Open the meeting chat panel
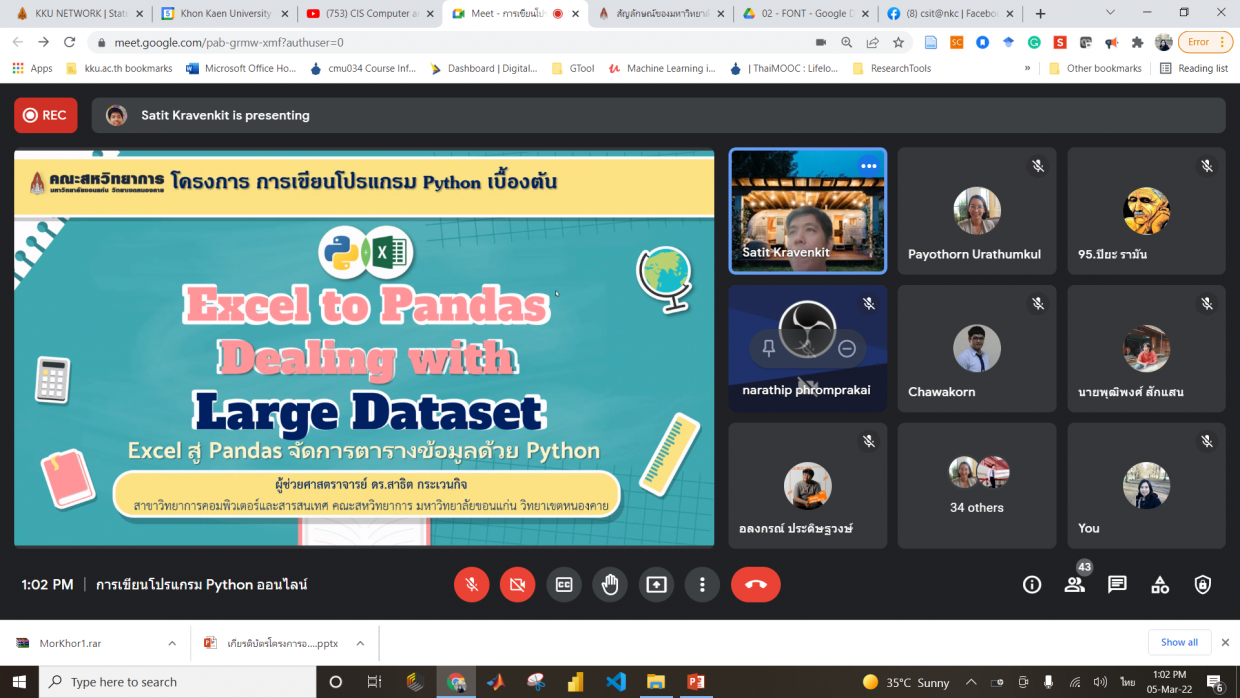 [1117, 585]
